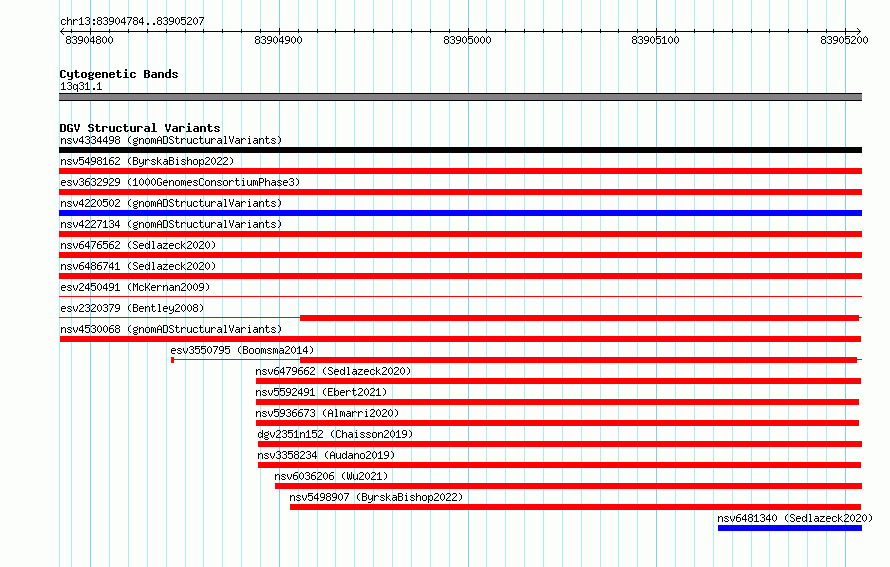This screenshot has height=567, width=890.
Task: Open nsv6481340 (Sedlazeck2020) label
Action: point(795,518)
